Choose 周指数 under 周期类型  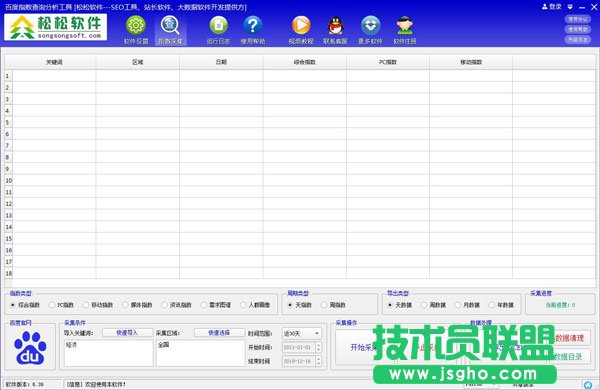[x=324, y=305]
